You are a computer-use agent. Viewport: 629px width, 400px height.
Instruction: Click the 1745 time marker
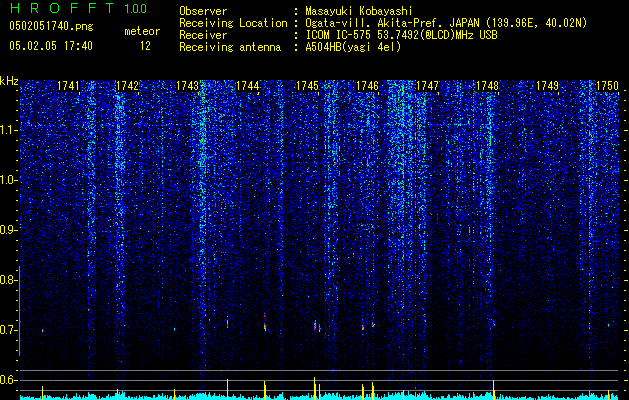point(307,85)
